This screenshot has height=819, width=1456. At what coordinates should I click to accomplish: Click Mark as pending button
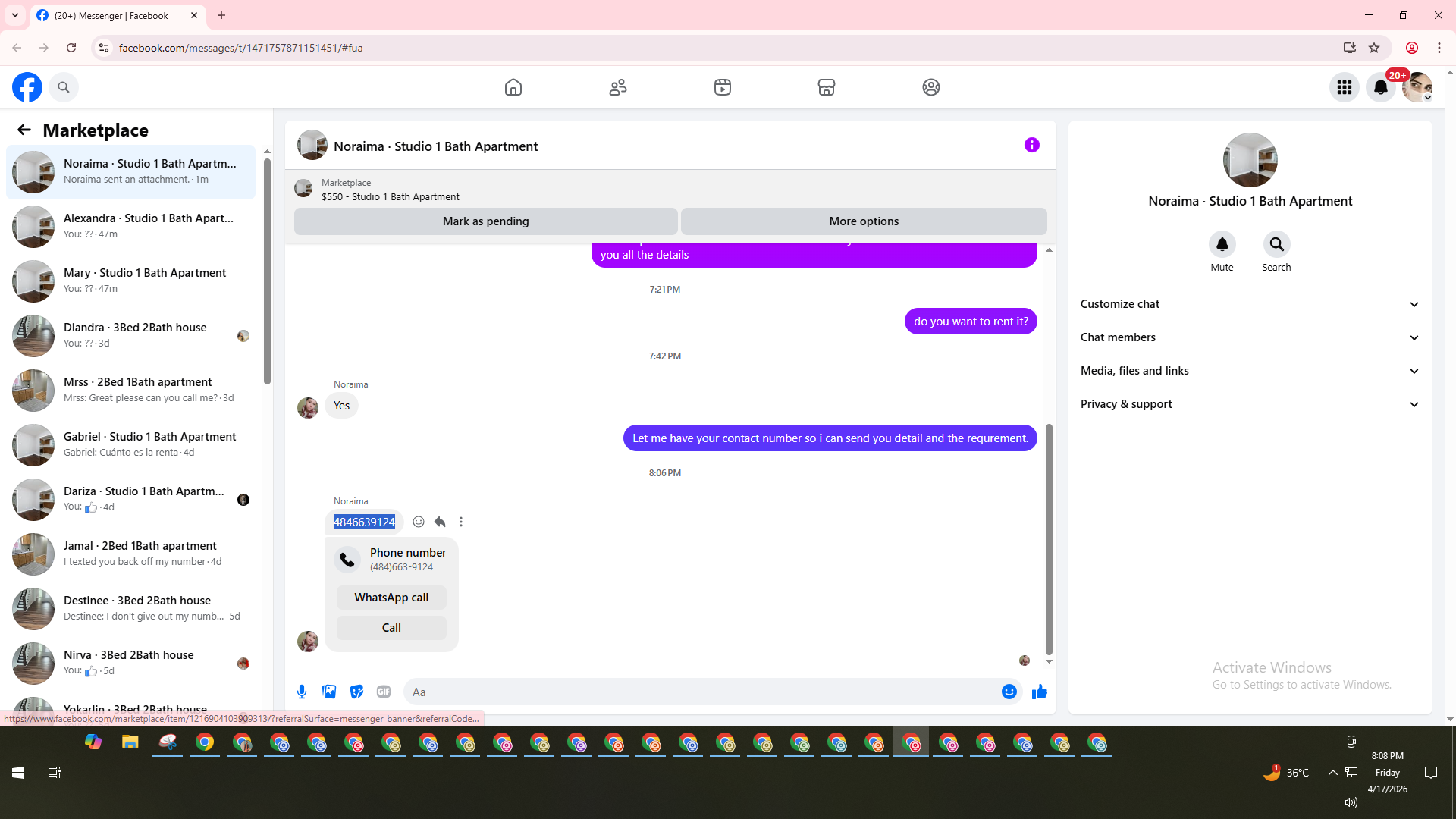(485, 221)
